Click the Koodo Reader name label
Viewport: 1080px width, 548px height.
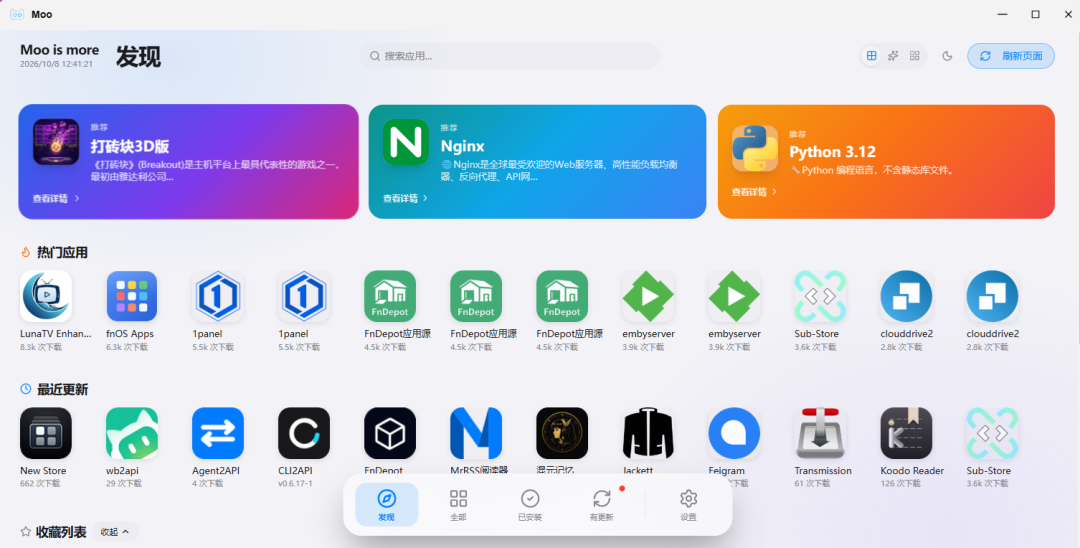pyautogui.click(x=912, y=471)
